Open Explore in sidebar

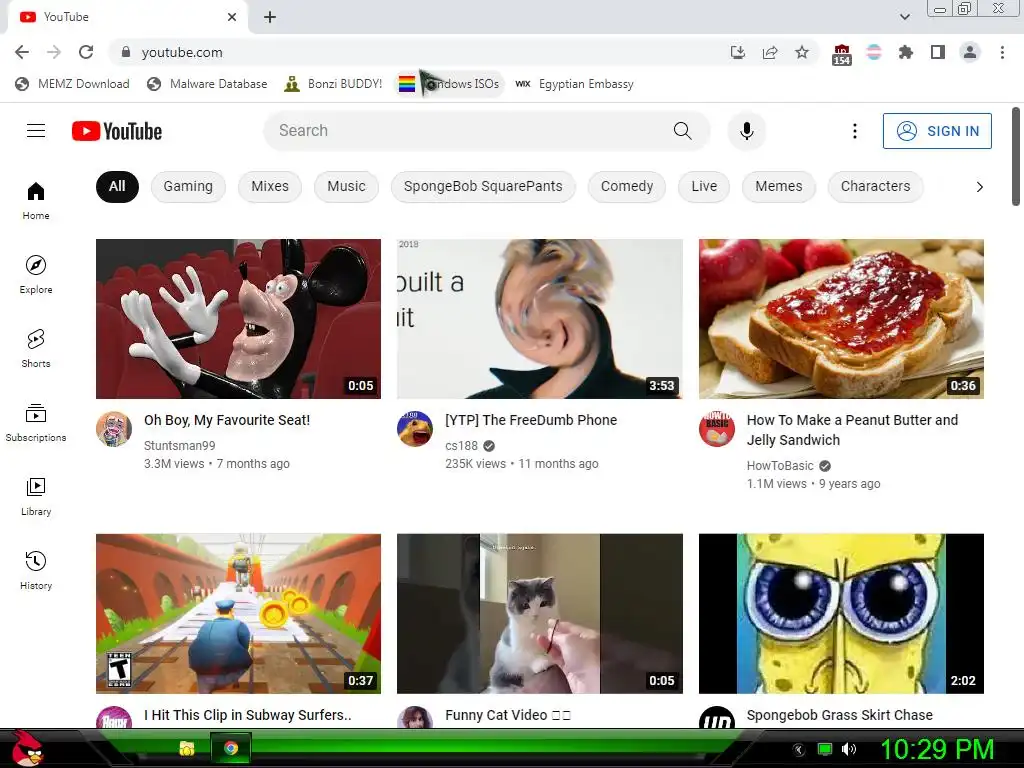click(x=36, y=274)
